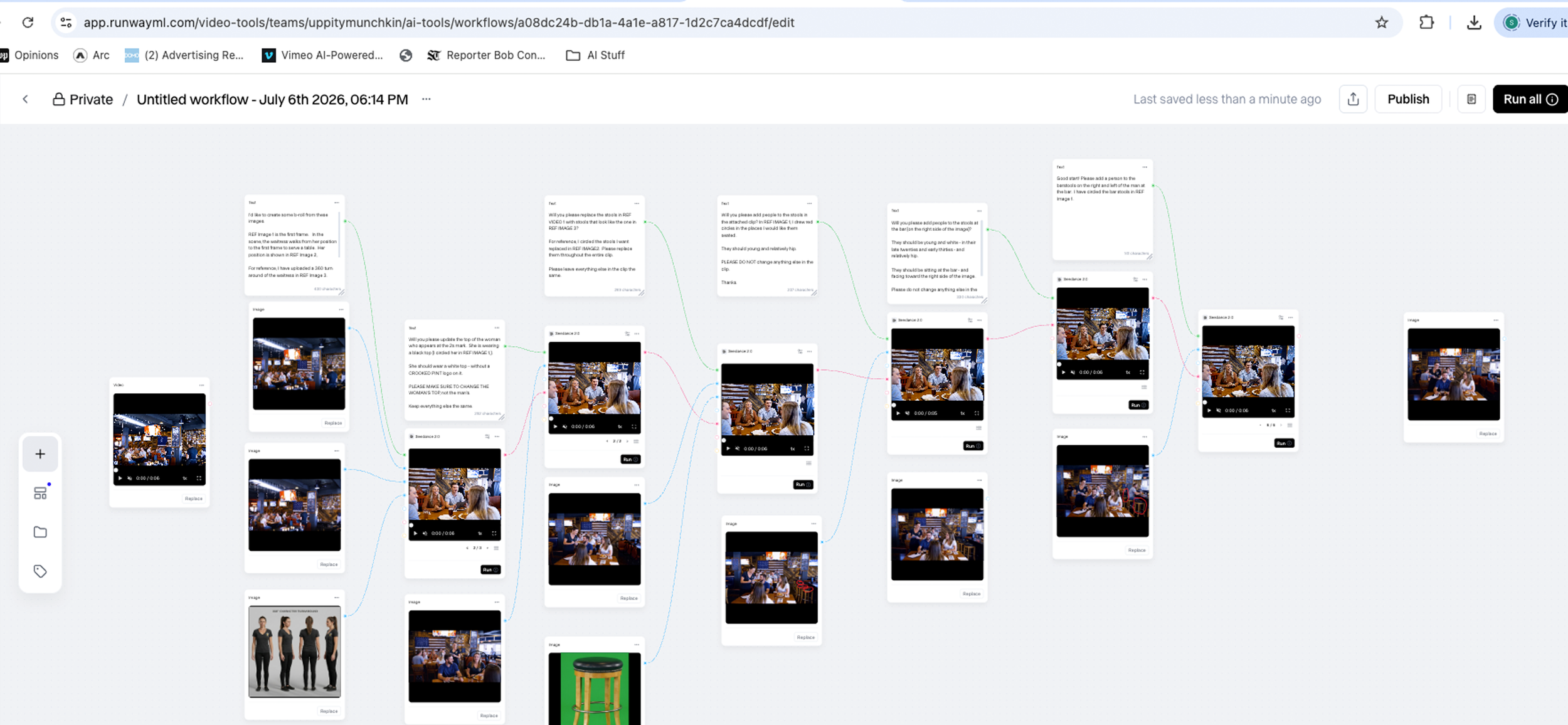Open the add node plus button
Screen dimensions: 1568x725
pos(40,454)
